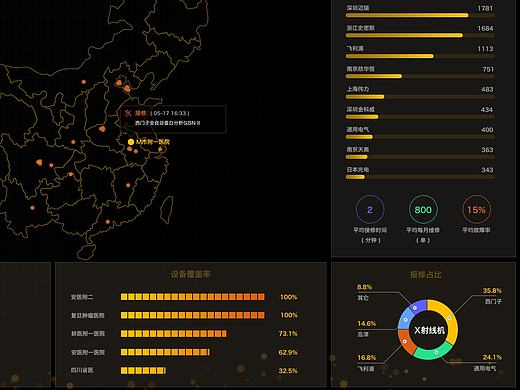Click the segmented coverage bar at 62.9%

click(165, 352)
